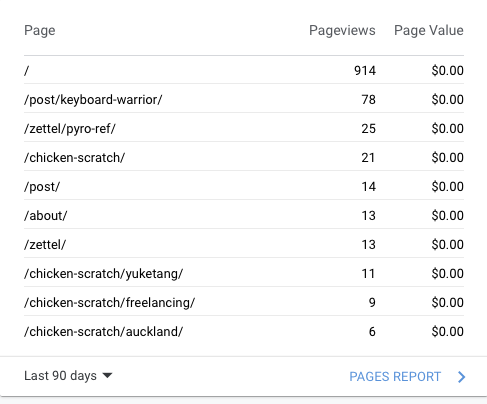Click the $0.00 page value for /about/
Viewport: 487px width, 404px height.
(x=447, y=216)
